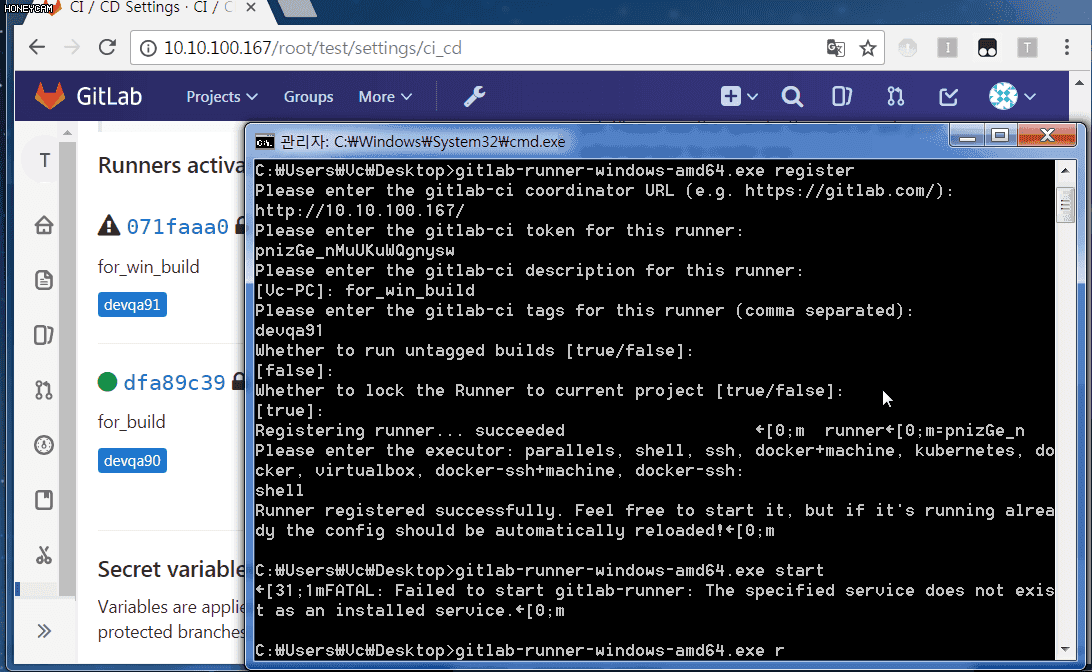
Task: Expand sidebar with double chevron
Action: (44, 631)
